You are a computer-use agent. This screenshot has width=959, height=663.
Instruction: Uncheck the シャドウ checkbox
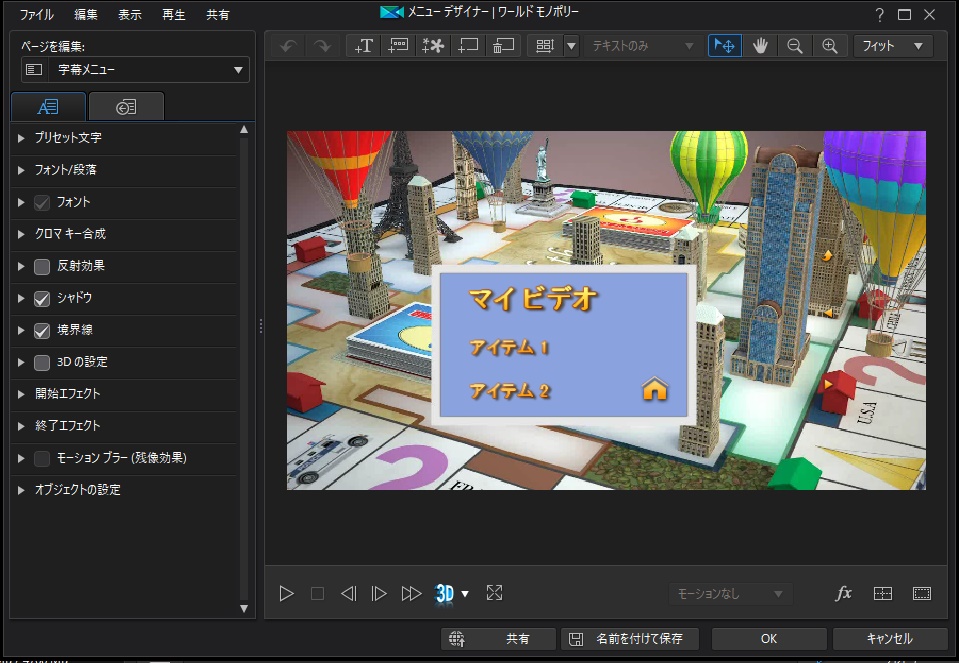[x=42, y=298]
